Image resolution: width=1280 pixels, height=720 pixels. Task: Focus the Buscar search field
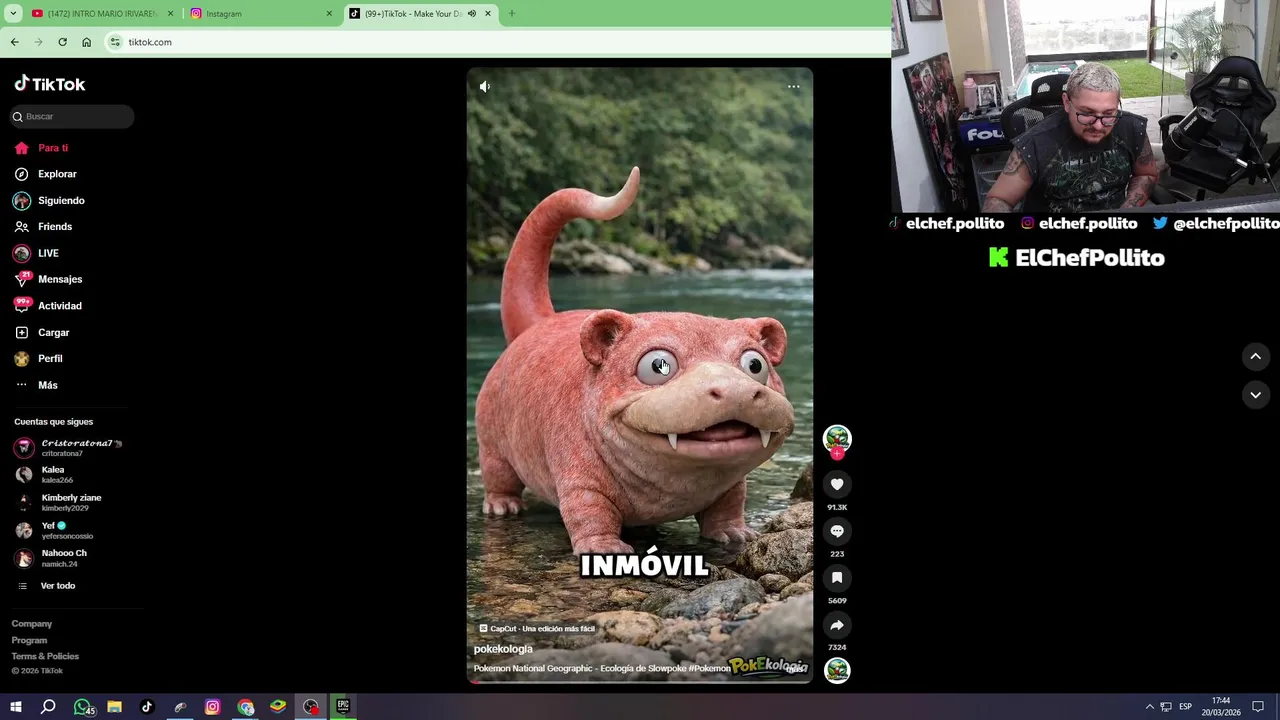click(72, 117)
